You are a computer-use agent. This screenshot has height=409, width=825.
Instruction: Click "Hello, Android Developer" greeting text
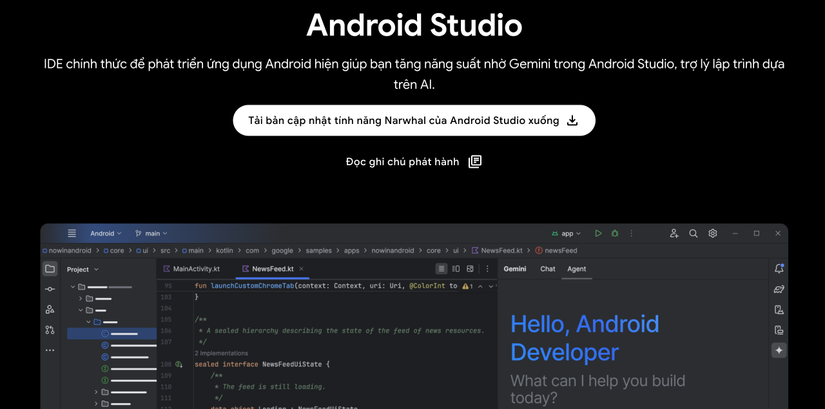click(585, 338)
